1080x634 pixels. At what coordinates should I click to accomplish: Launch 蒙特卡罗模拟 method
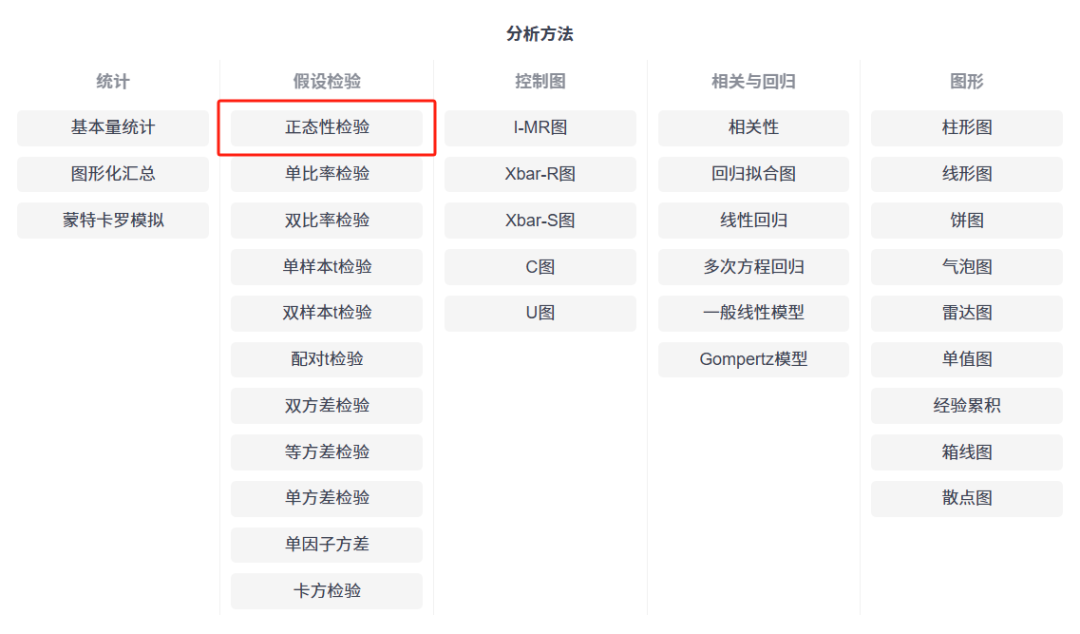(113, 220)
